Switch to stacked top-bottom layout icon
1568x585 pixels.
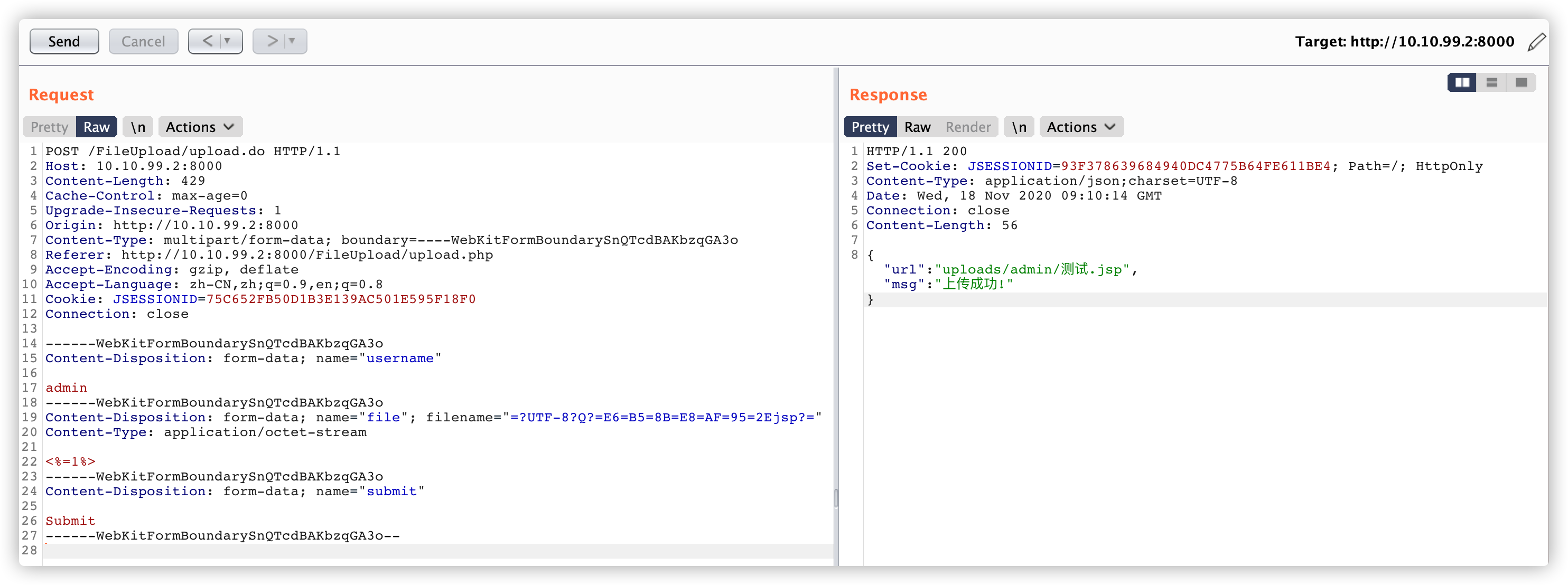(x=1491, y=83)
